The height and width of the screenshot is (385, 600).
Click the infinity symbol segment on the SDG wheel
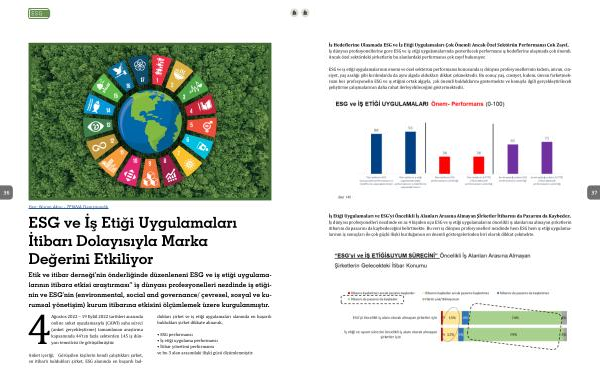(101, 146)
